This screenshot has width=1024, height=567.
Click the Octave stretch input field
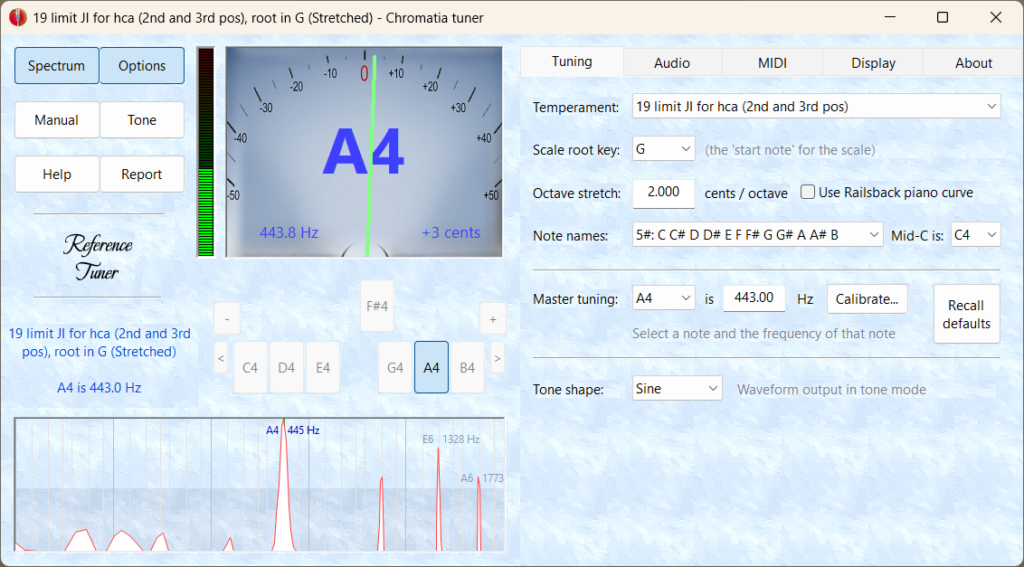664,193
